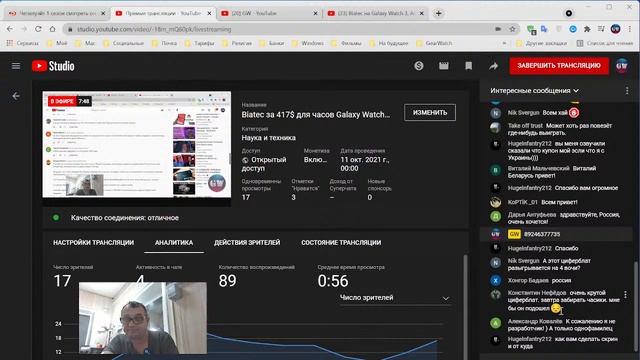Click stream title Biatec за 417$
The height and width of the screenshot is (360, 640).
(x=316, y=115)
